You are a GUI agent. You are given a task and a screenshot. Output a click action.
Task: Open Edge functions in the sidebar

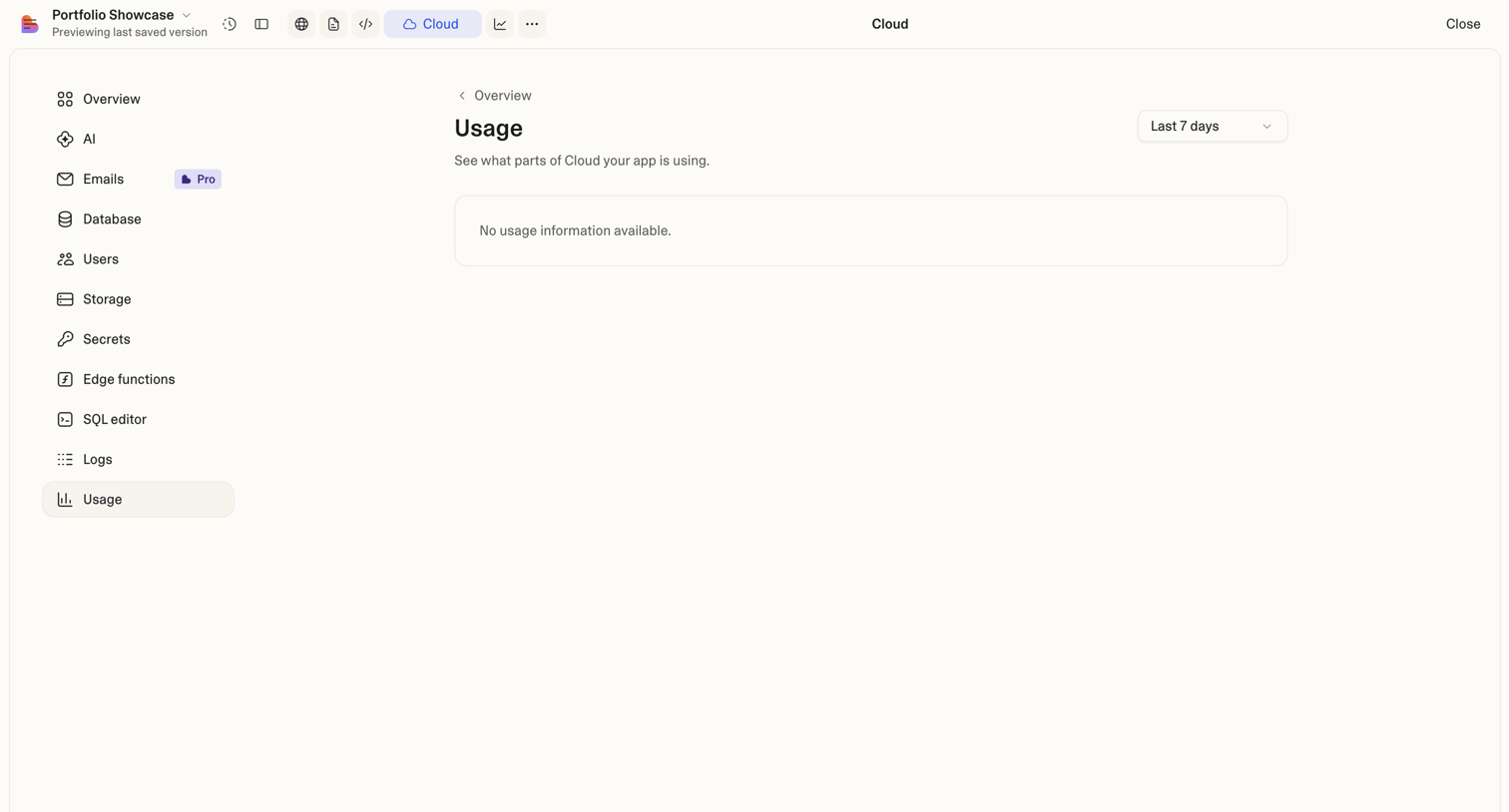[x=138, y=379]
